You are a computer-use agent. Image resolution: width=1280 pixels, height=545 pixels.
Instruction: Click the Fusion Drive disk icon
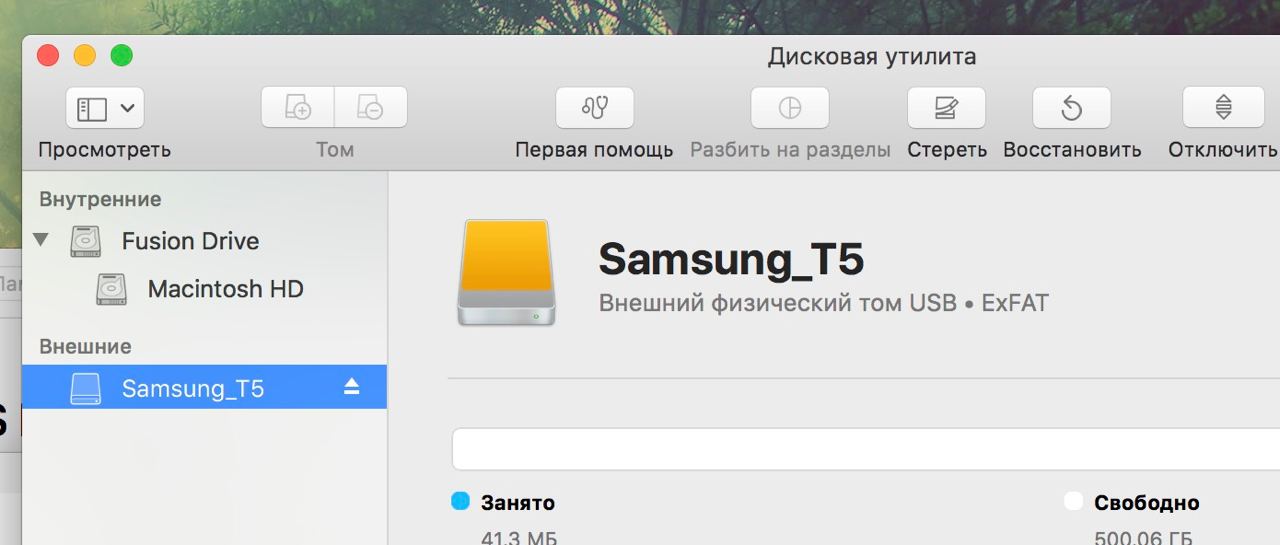coord(86,241)
